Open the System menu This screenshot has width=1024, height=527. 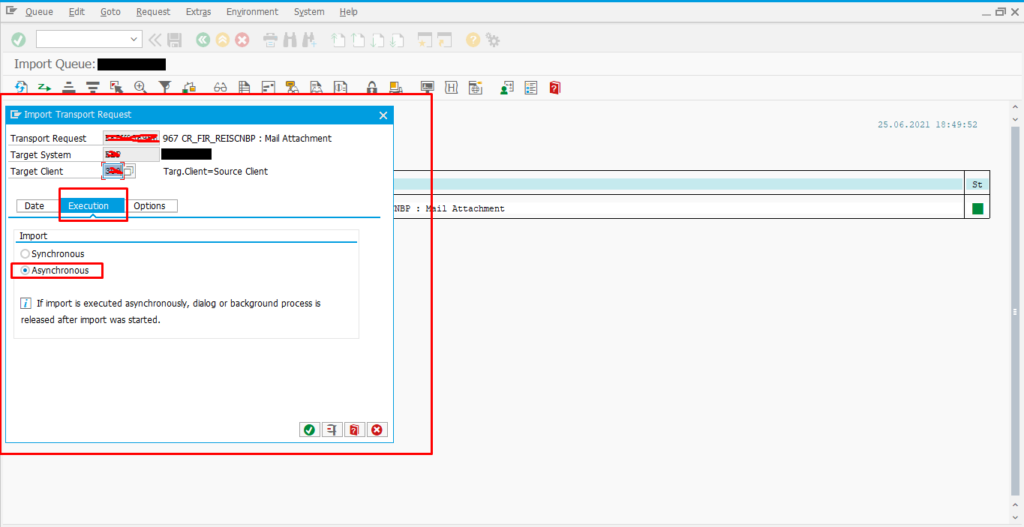309,12
